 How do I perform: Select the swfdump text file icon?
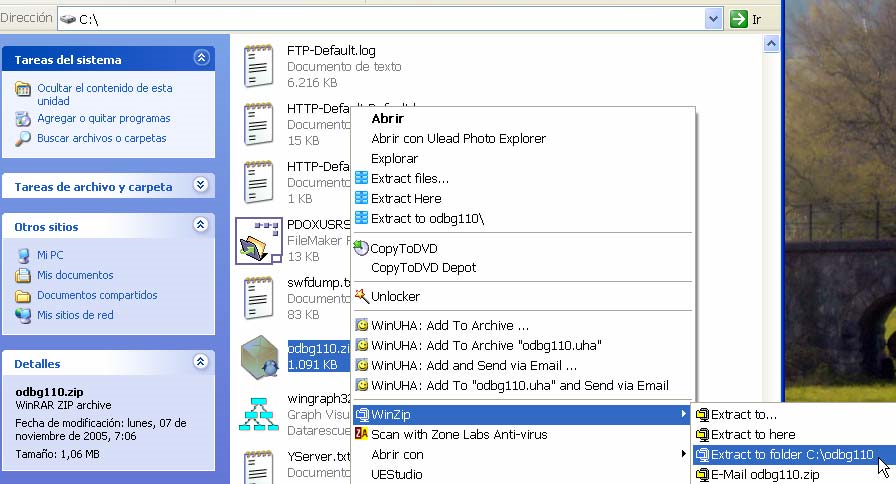point(258,298)
